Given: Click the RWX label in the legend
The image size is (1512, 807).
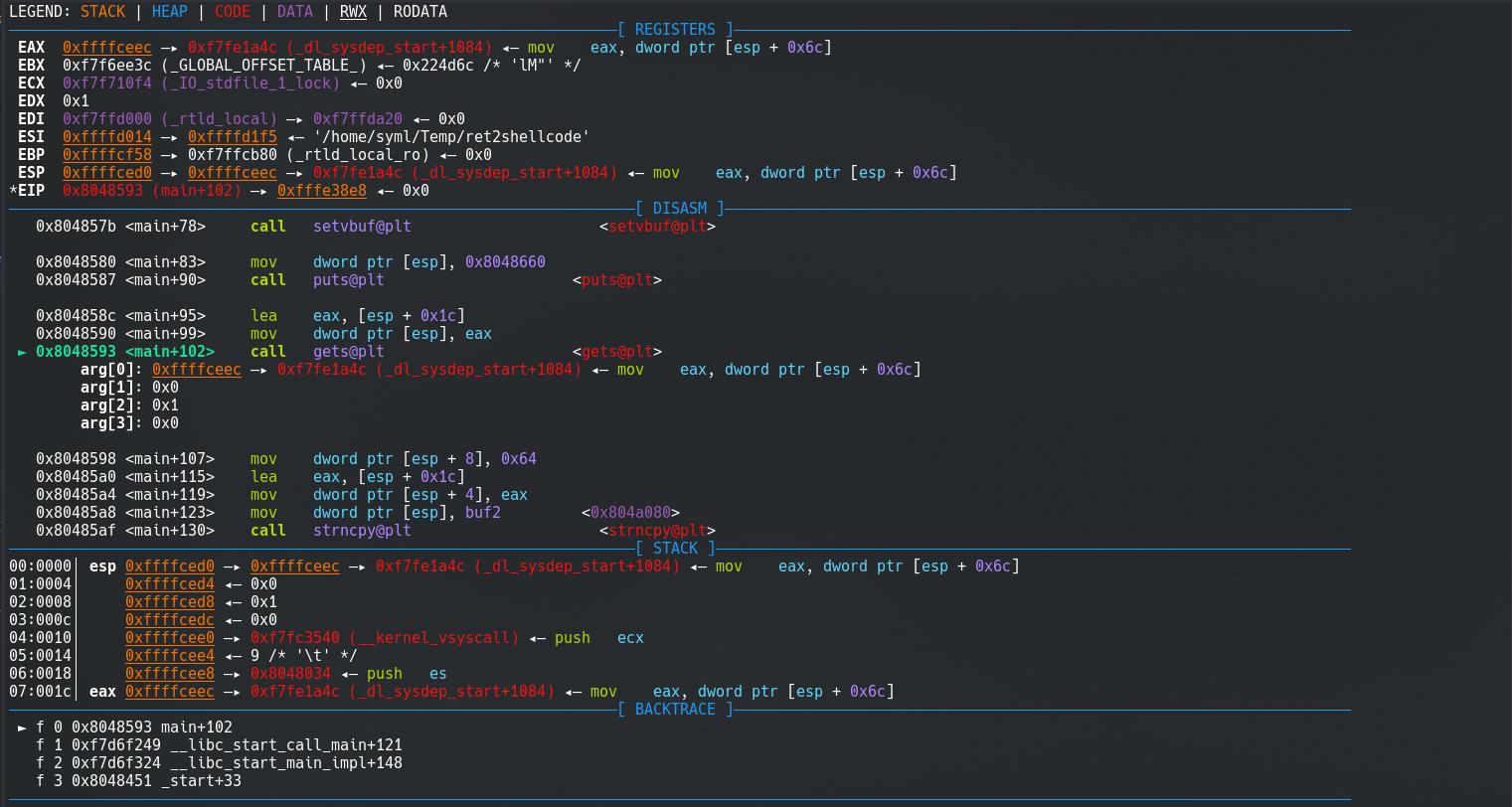Looking at the screenshot, I should point(353,12).
